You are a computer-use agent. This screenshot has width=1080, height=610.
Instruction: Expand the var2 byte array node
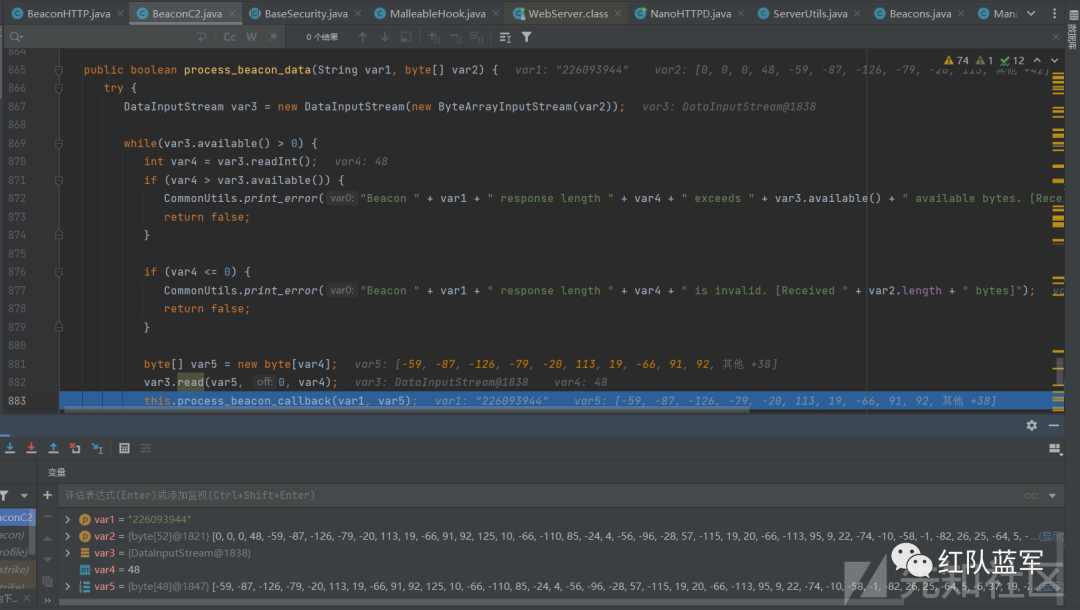click(x=68, y=536)
